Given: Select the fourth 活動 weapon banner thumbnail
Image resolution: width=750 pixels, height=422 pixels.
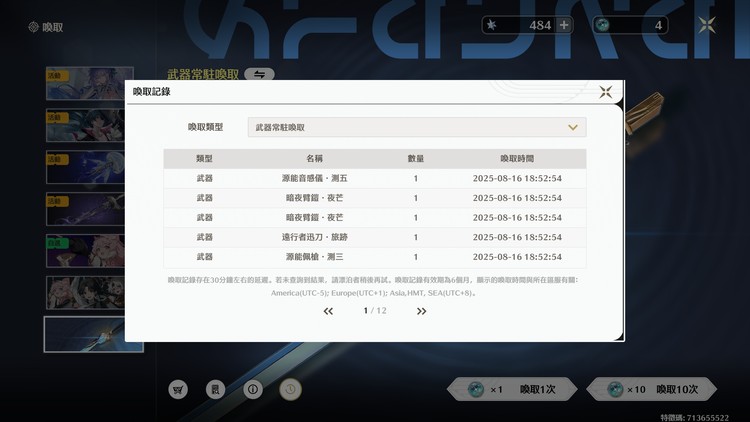Looking at the screenshot, I should pos(85,209).
